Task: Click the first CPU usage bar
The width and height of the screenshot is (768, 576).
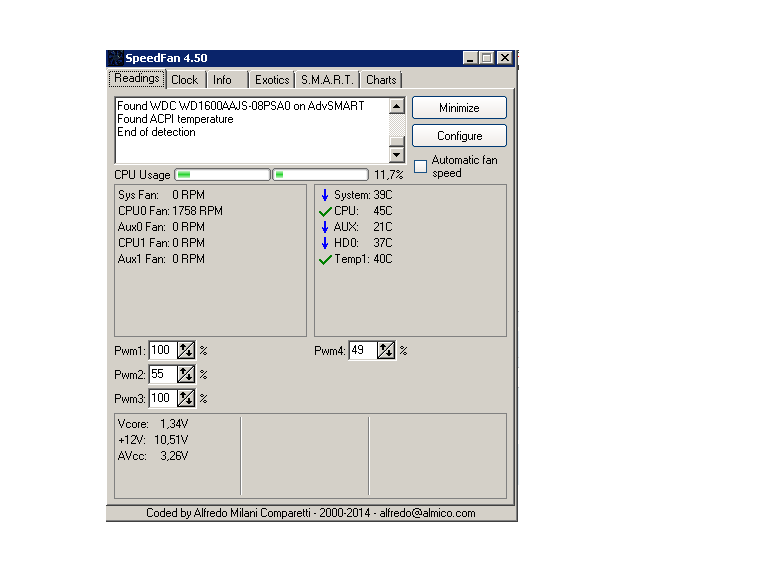Action: tap(222, 174)
